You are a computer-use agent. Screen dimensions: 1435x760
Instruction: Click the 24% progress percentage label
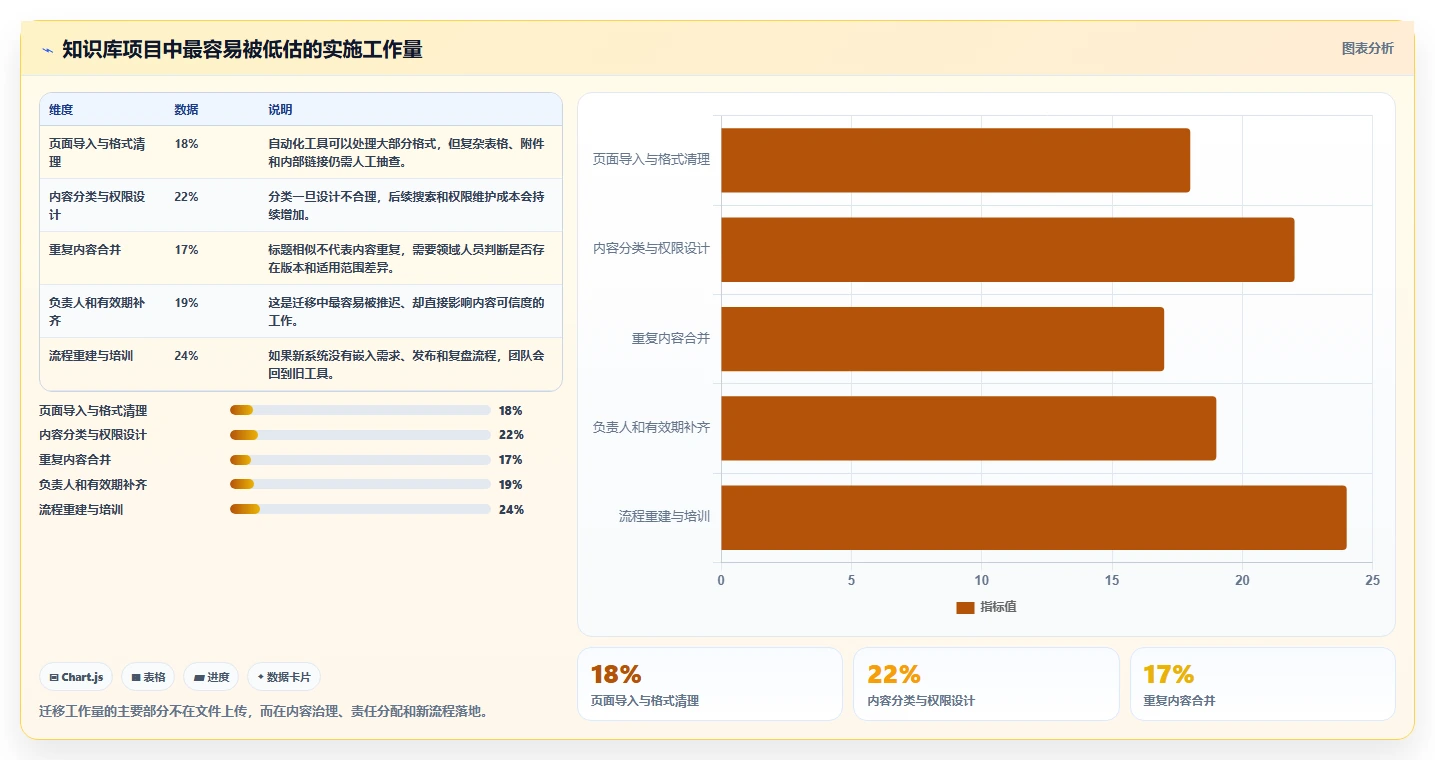[x=511, y=510]
